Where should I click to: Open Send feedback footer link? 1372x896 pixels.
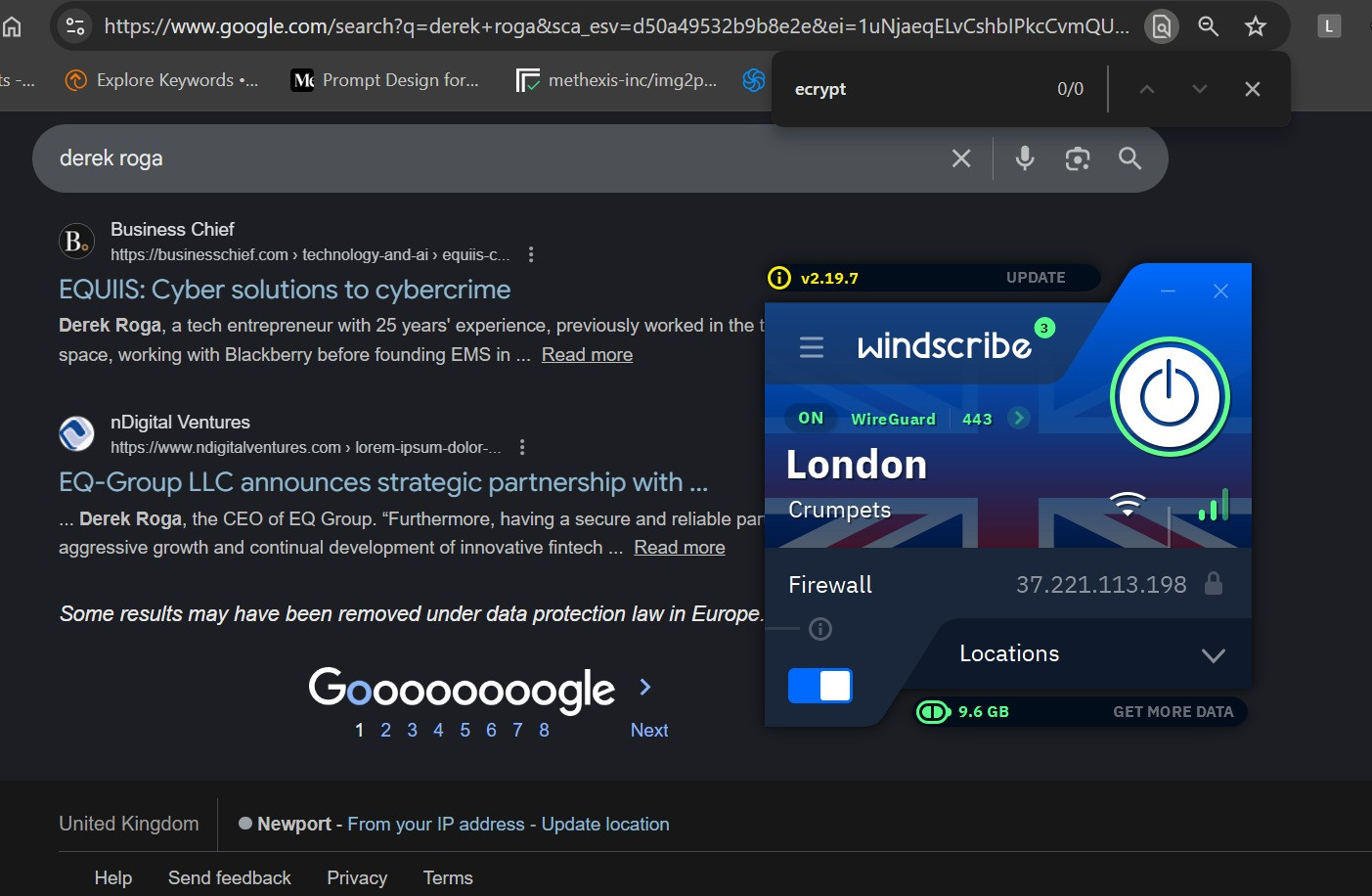click(230, 877)
